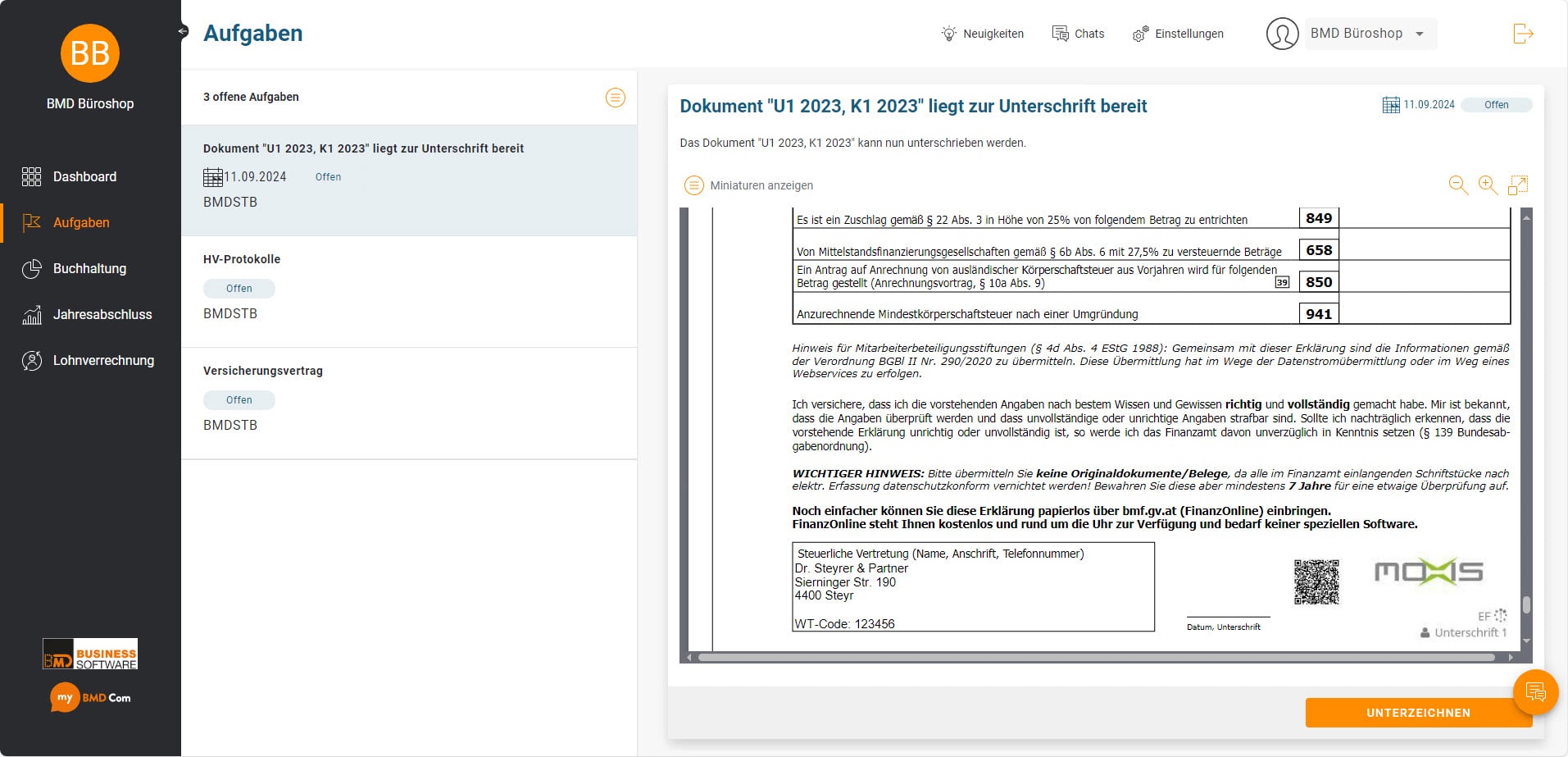Collapse the sidebar with arrow icon

tap(182, 31)
